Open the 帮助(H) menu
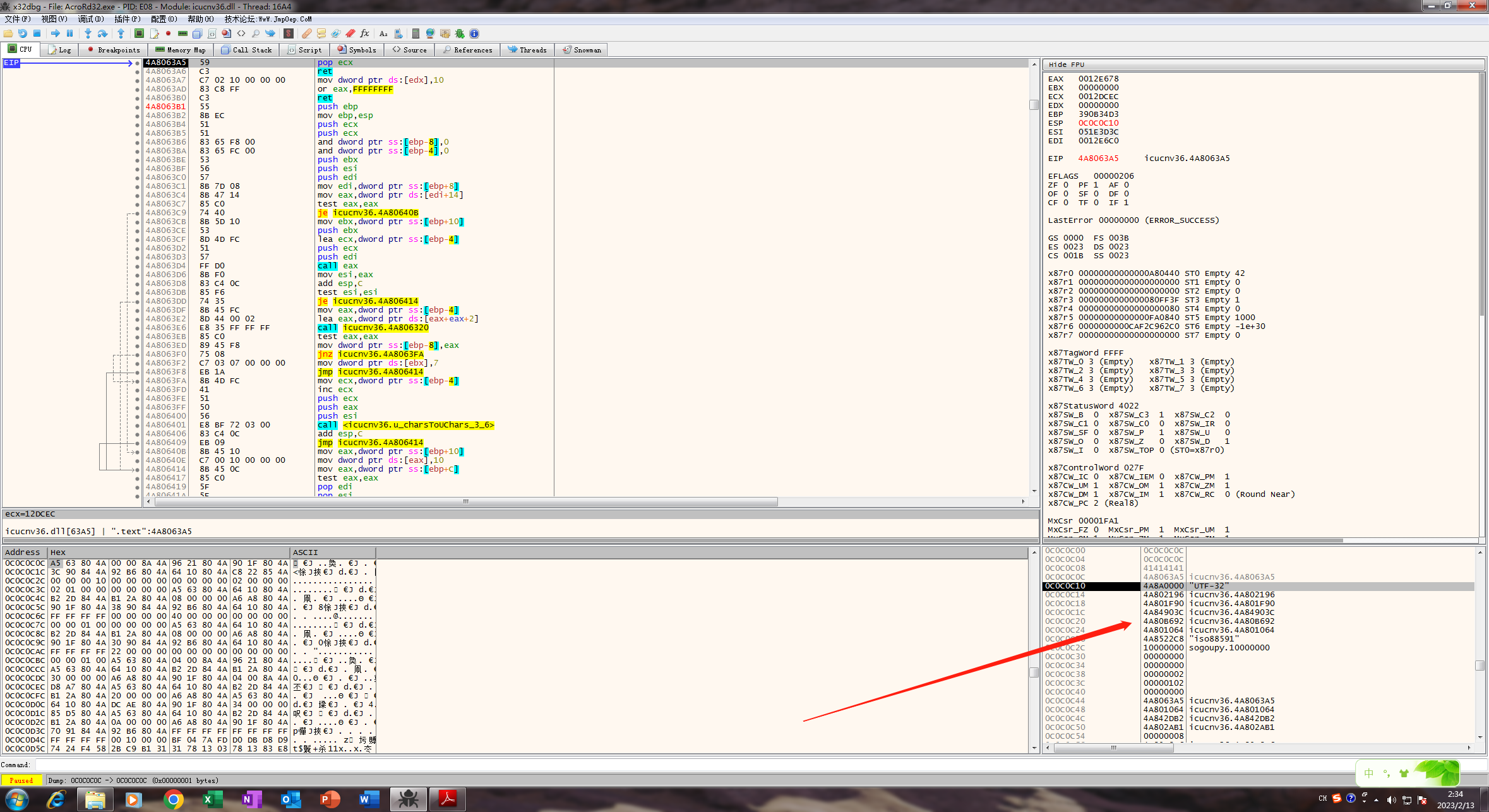 pyautogui.click(x=201, y=19)
